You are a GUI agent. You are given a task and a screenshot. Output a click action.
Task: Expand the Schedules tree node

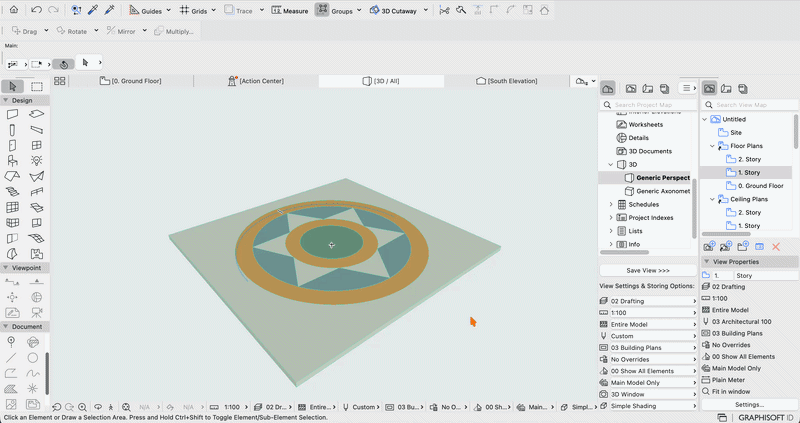click(611, 205)
